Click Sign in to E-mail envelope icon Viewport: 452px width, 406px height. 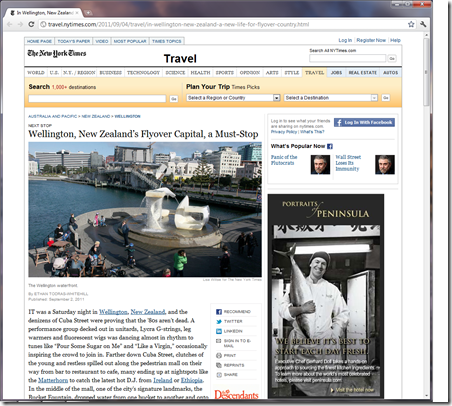[x=219, y=341]
